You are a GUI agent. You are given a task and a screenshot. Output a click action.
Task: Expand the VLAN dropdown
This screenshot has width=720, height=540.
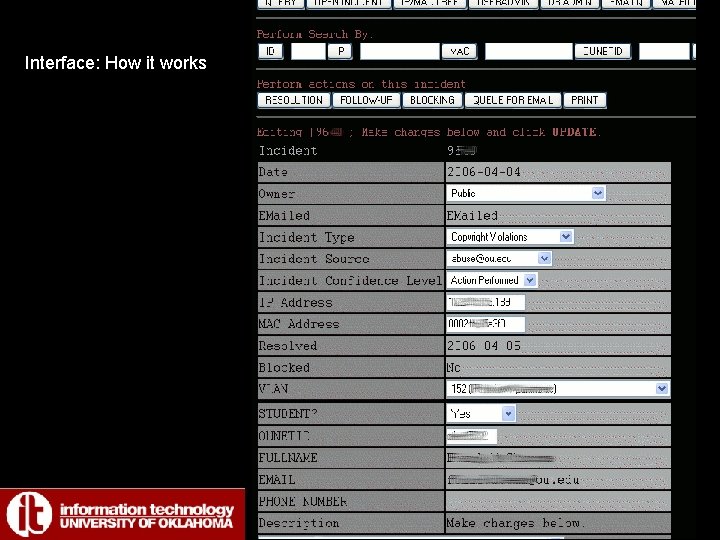click(558, 389)
